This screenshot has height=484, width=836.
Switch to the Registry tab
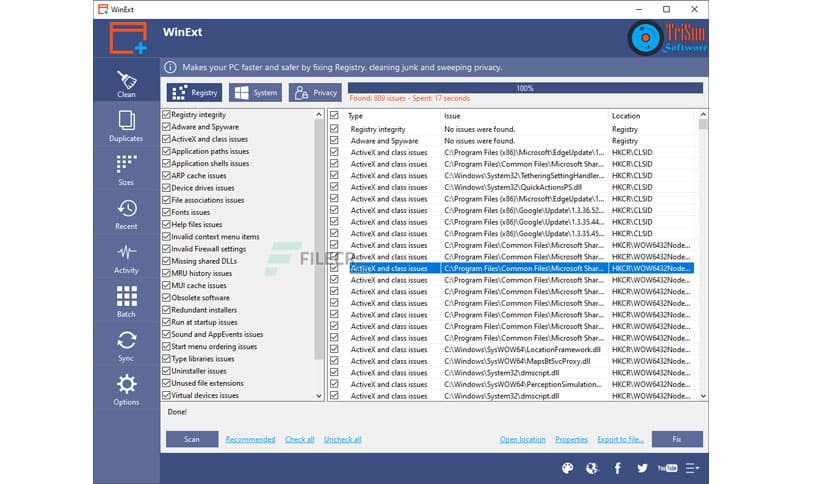195,92
